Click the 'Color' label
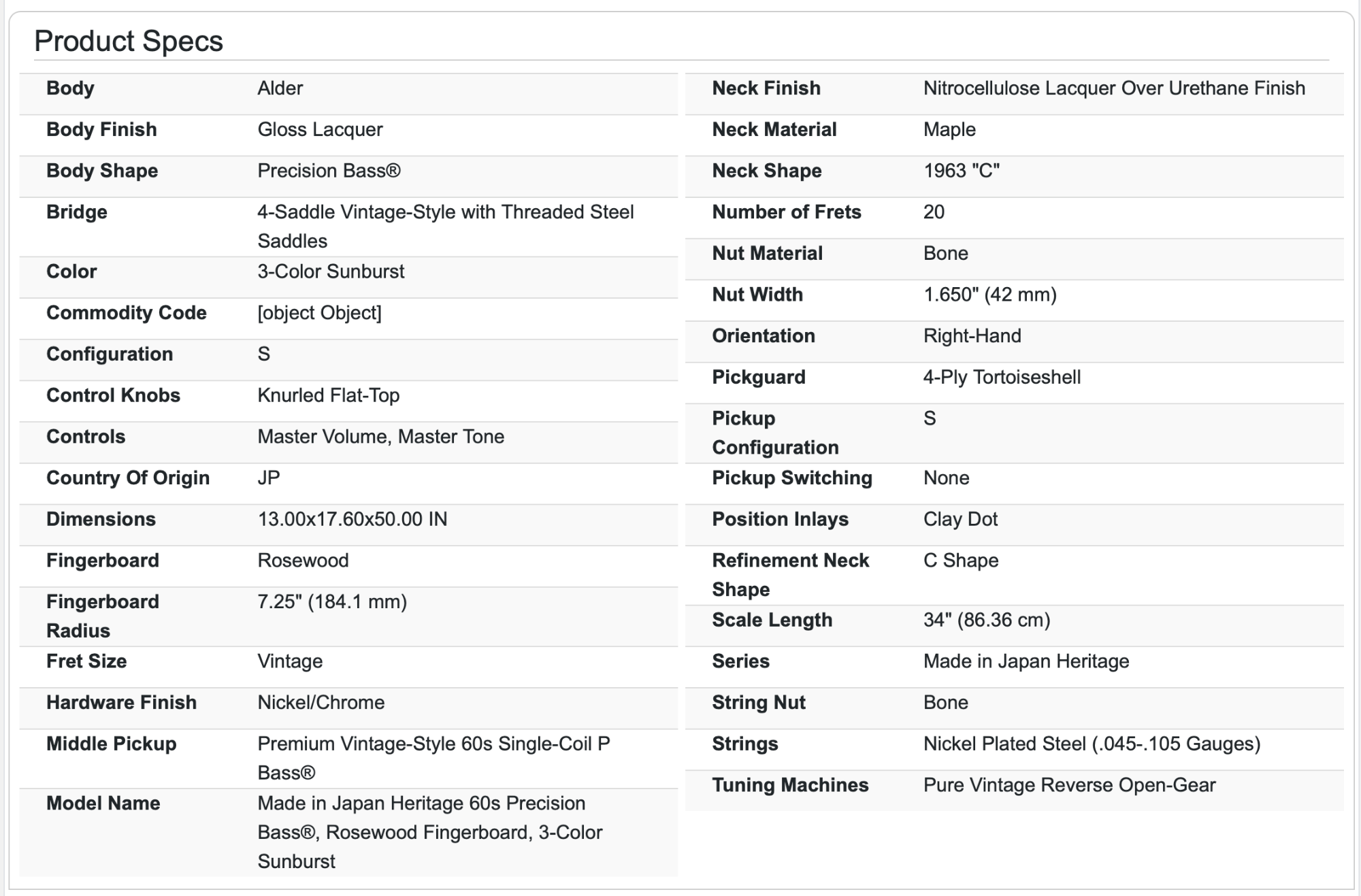The width and height of the screenshot is (1361, 896). (71, 271)
